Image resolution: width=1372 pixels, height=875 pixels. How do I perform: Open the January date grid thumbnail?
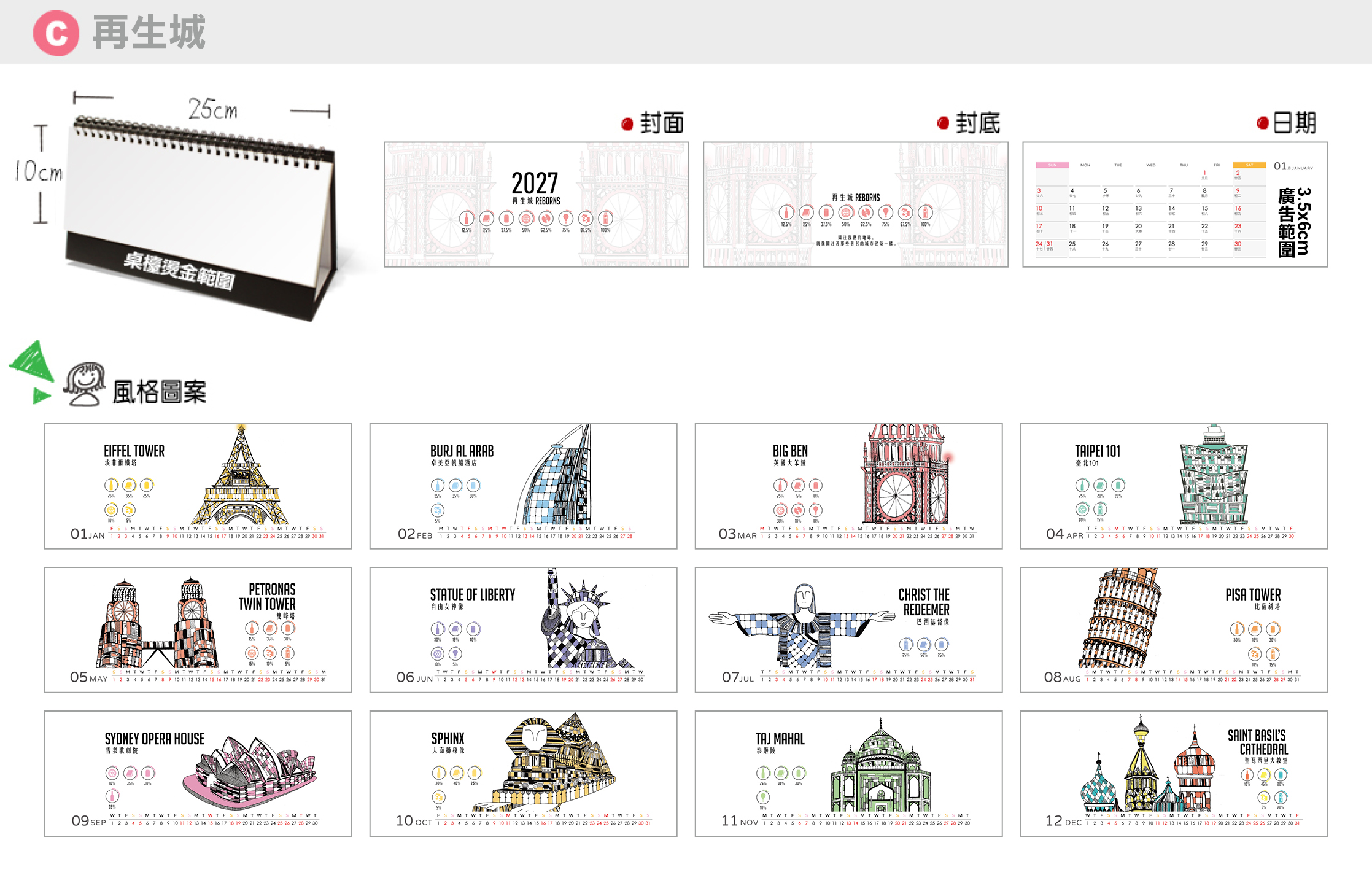tap(1175, 204)
